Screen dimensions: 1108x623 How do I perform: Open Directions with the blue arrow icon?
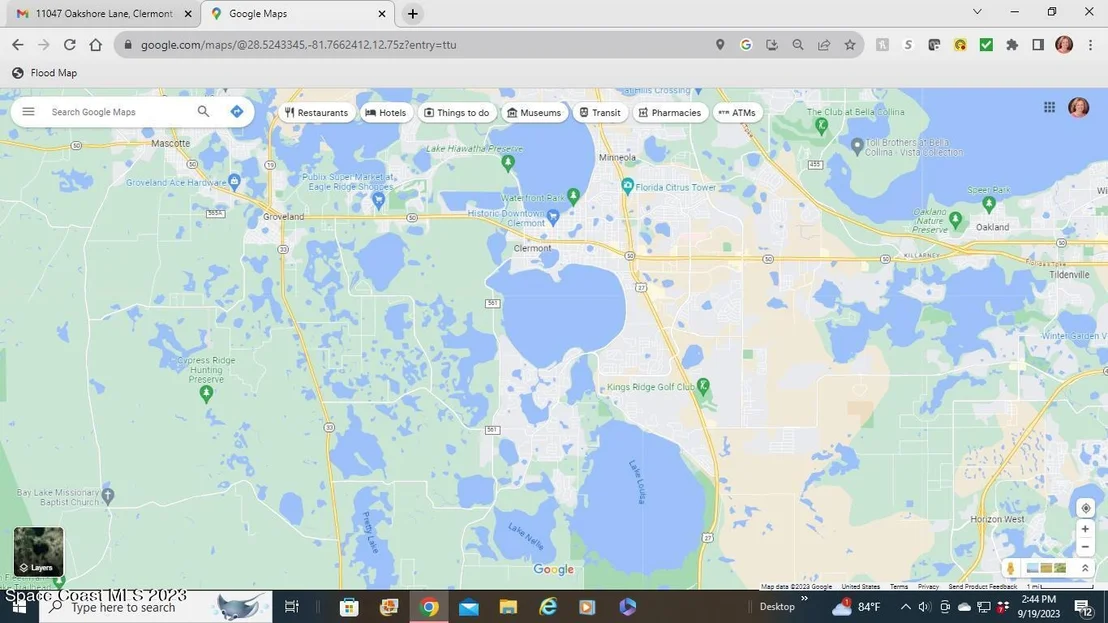point(237,112)
